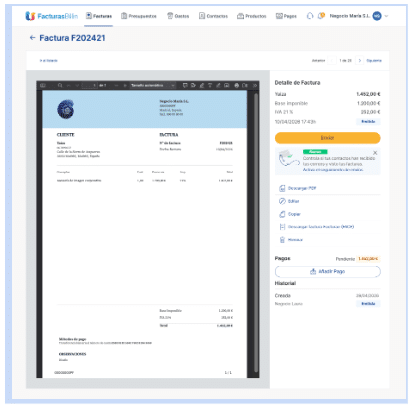Go to the next invoice arrow
Image resolution: width=411 pixels, height=411 pixels.
click(360, 60)
